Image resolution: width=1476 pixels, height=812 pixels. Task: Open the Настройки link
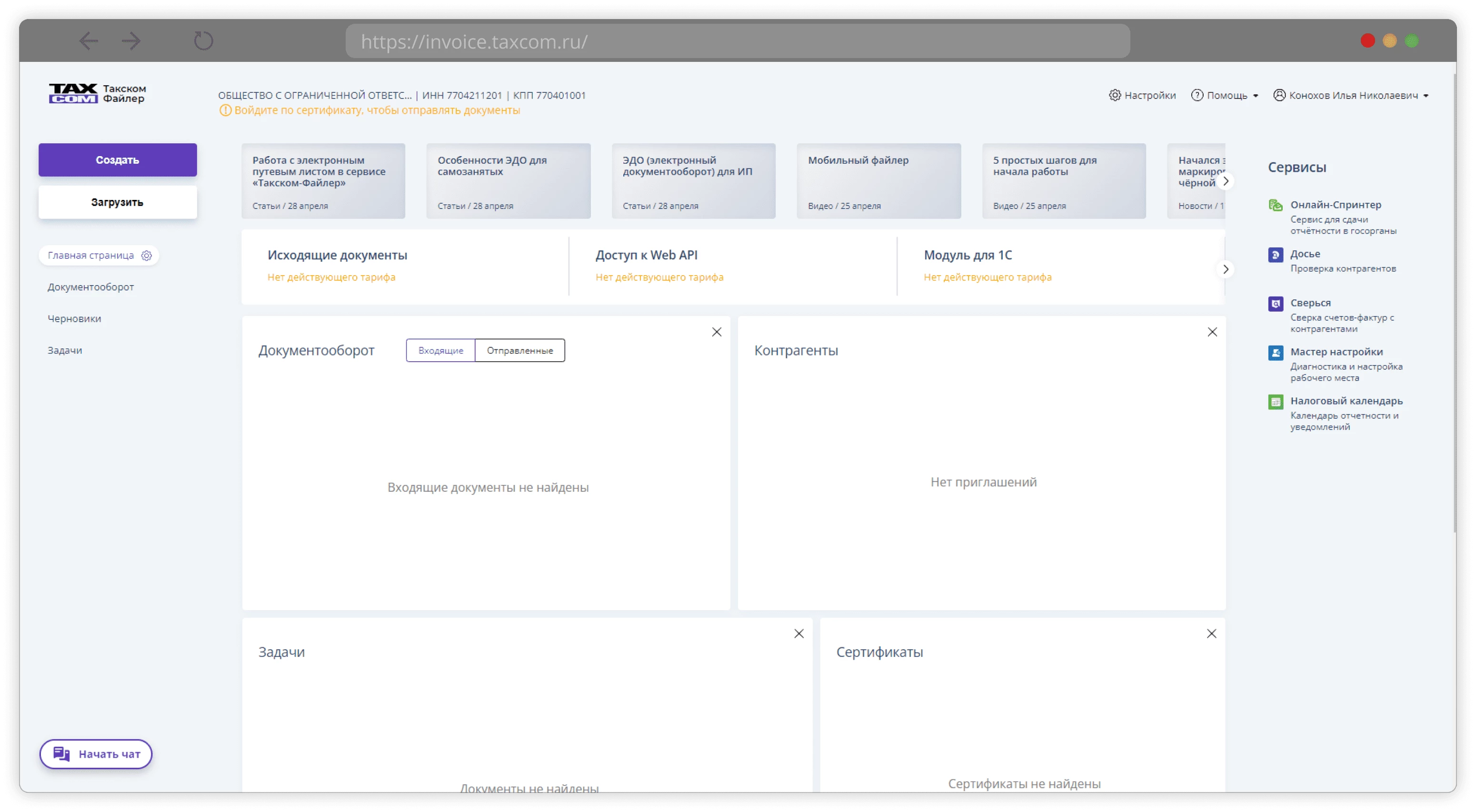1149,95
